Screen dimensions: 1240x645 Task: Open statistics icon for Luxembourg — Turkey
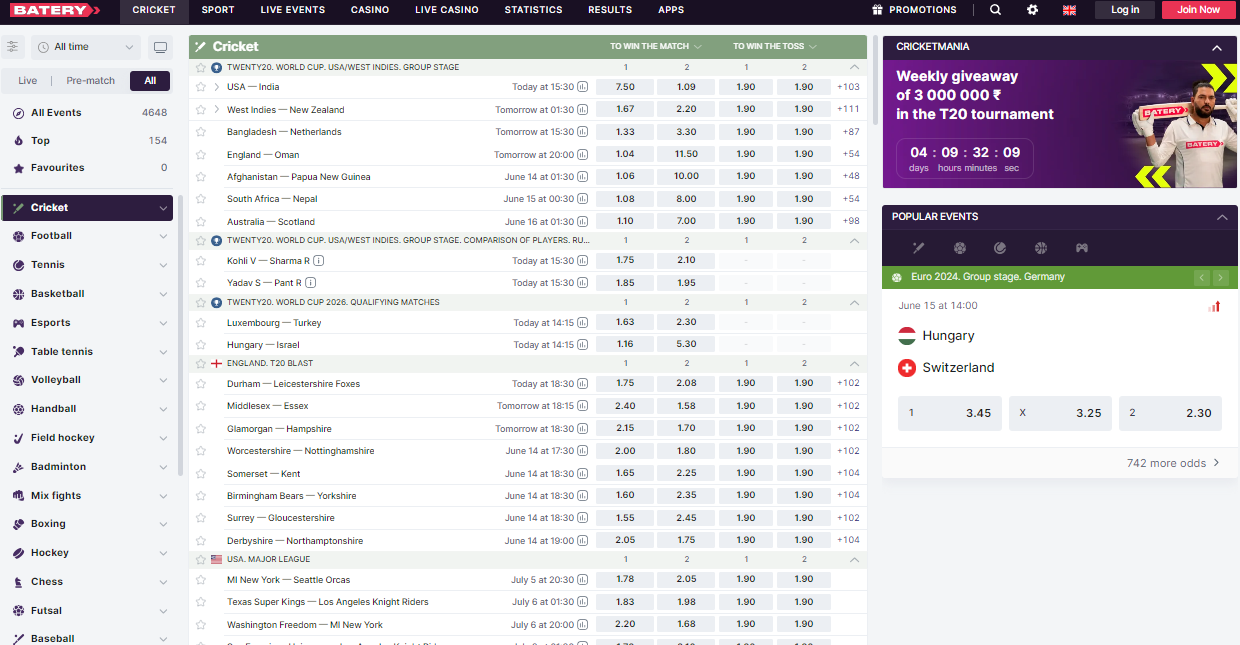(x=583, y=323)
